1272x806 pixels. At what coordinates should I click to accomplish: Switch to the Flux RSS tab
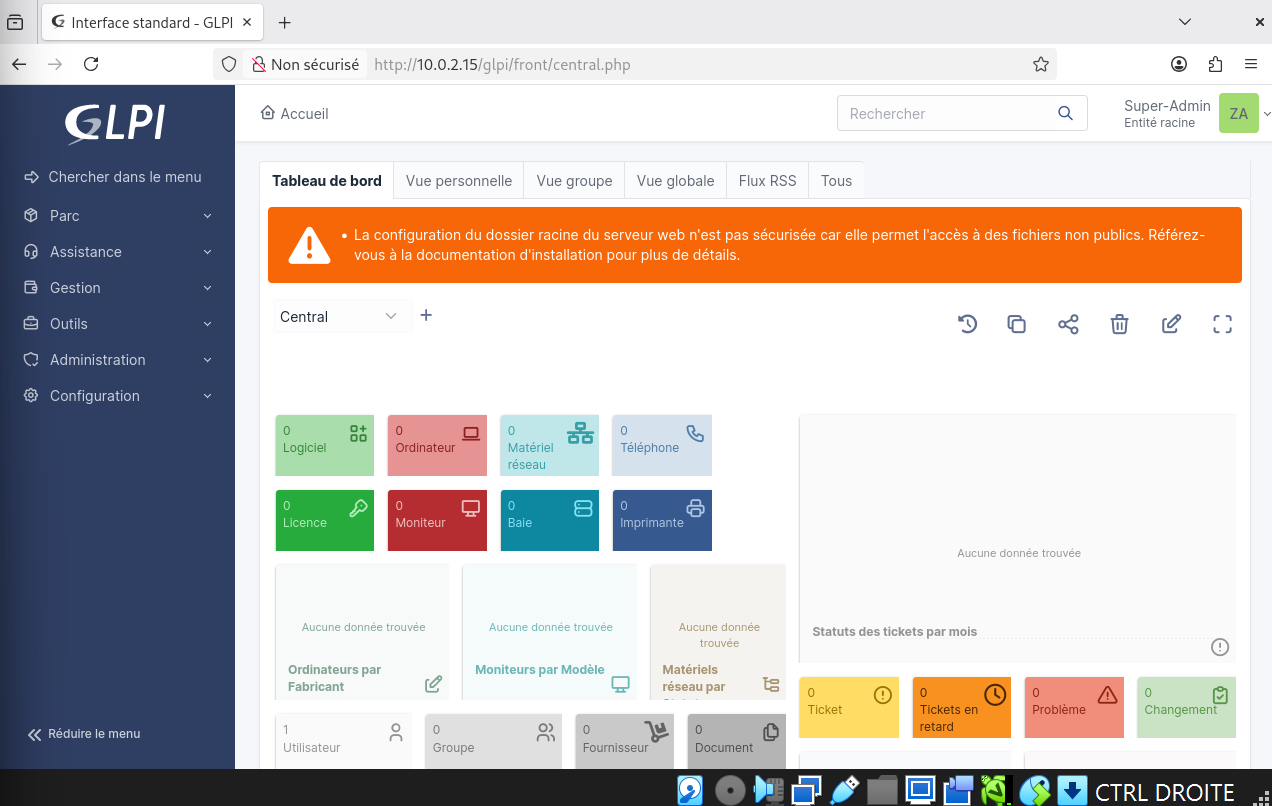pos(767,181)
